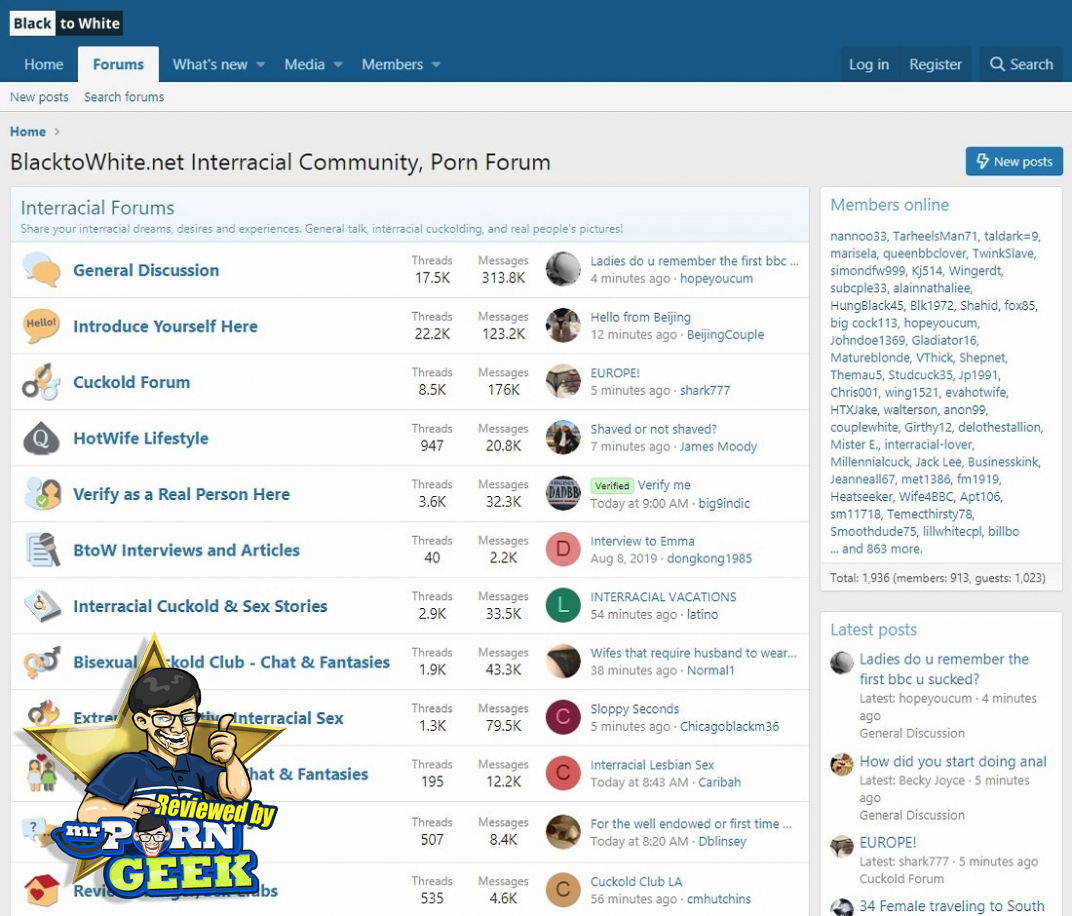This screenshot has height=916, width=1072.
Task: Click the spade Q icon beside HotWife Lifestyle
Action: click(x=41, y=438)
